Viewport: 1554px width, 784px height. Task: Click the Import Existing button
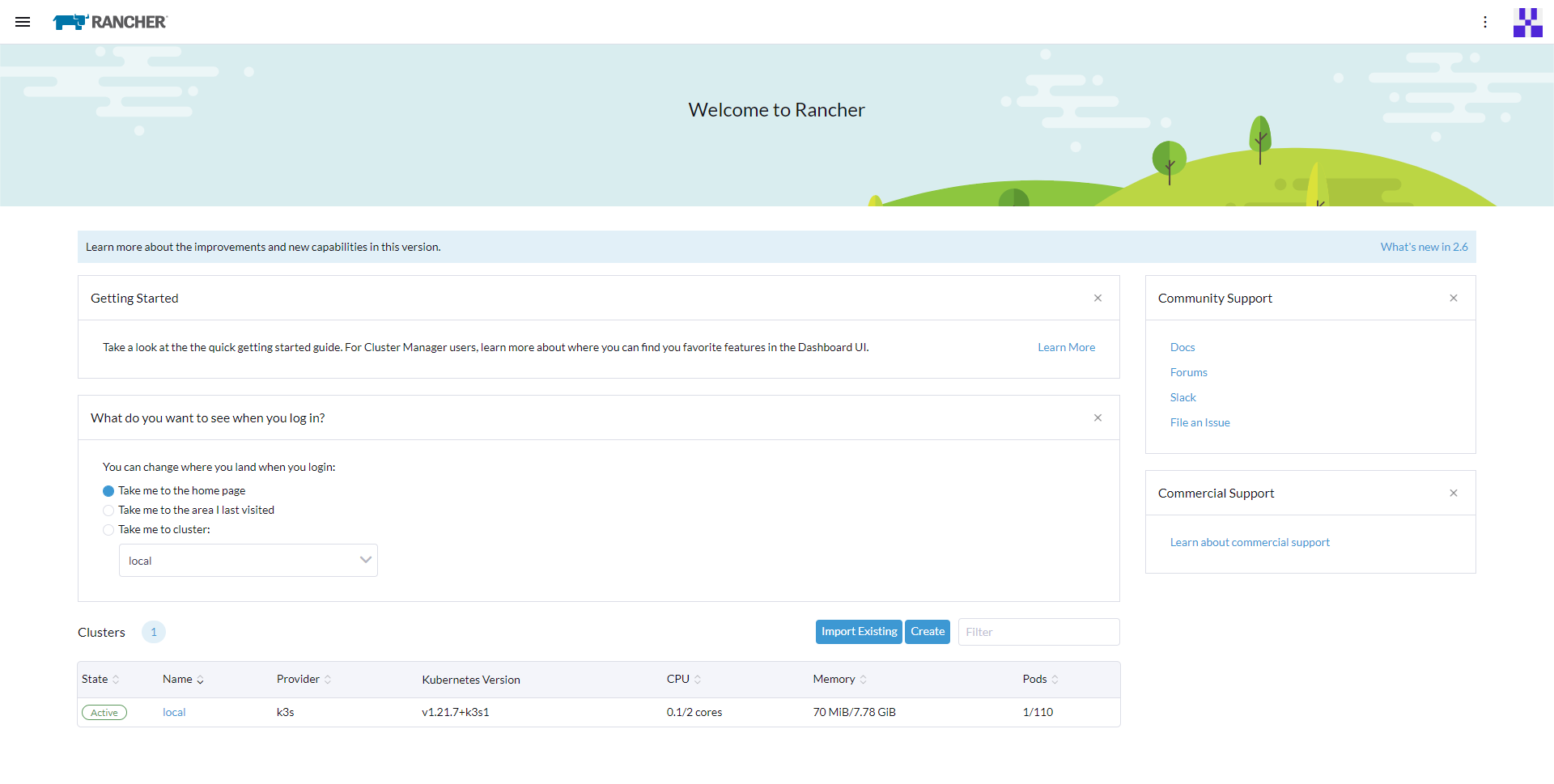point(858,631)
